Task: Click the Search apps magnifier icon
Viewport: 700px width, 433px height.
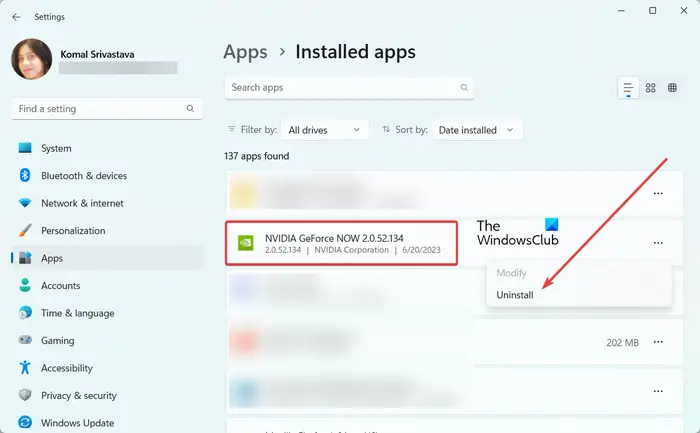Action: pyautogui.click(x=464, y=87)
